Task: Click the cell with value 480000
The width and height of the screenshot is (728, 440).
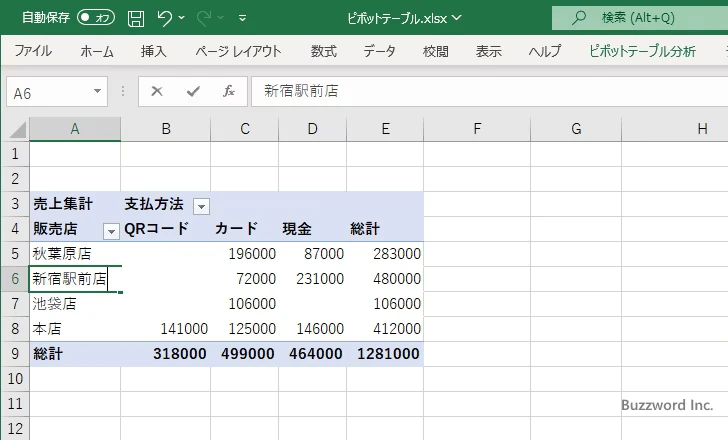Action: coord(385,278)
